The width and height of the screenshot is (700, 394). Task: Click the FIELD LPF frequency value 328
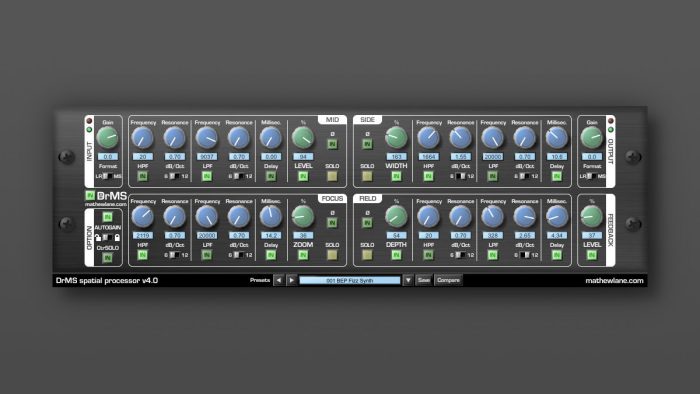point(492,236)
